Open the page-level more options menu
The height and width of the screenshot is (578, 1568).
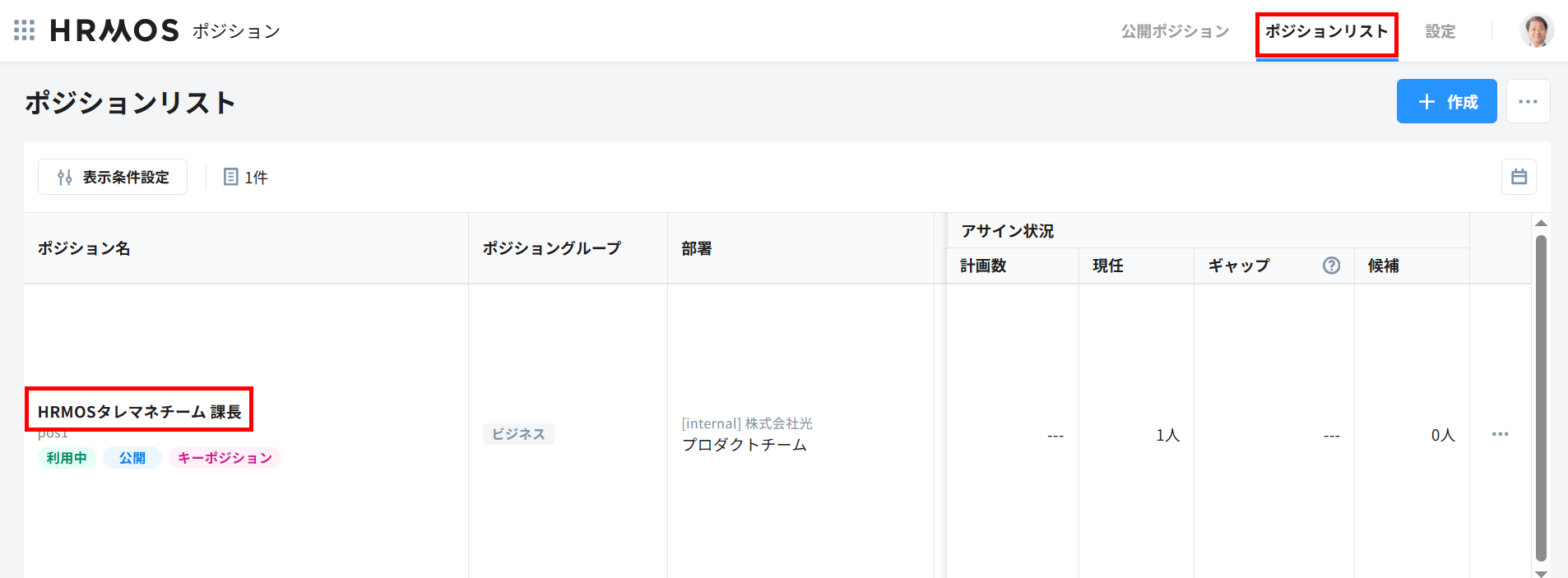[x=1528, y=101]
